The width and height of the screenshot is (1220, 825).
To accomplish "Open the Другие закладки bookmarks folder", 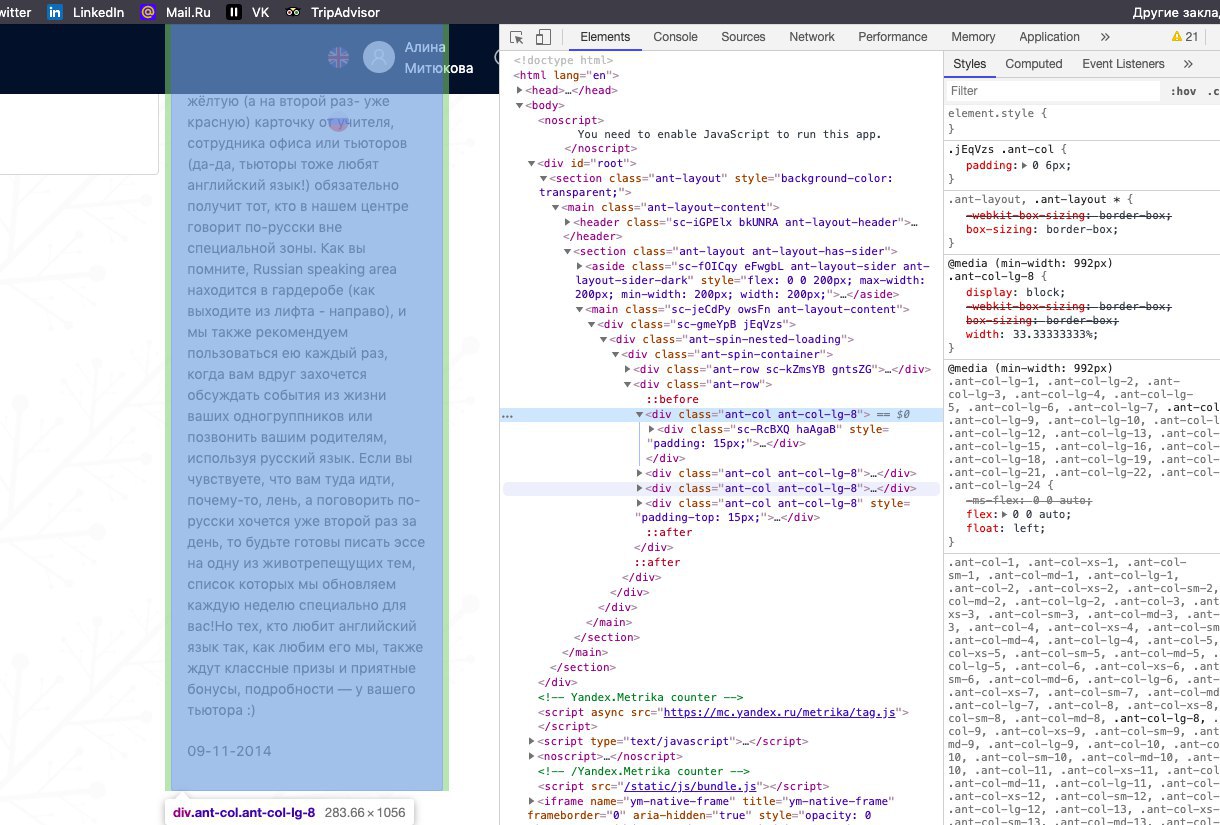I will [1176, 12].
